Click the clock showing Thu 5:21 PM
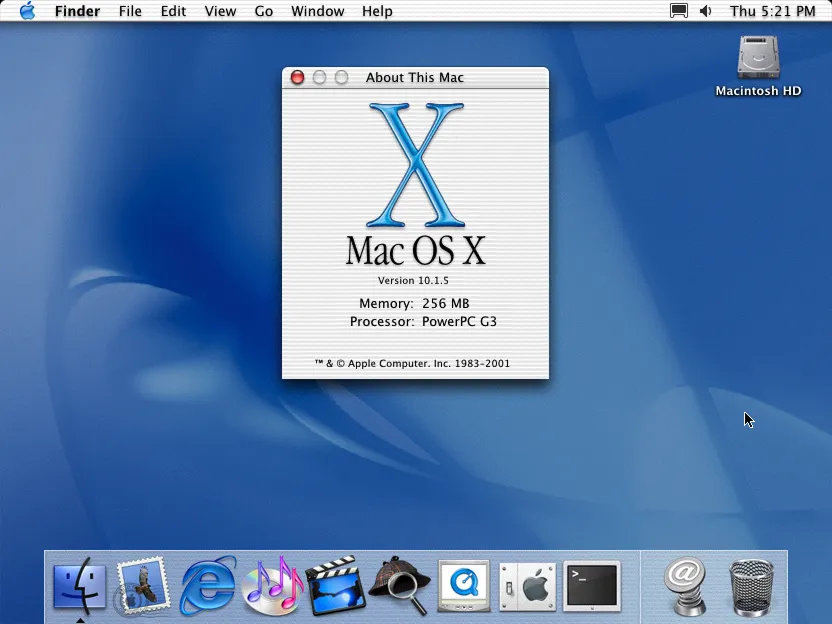 pyautogui.click(x=774, y=11)
